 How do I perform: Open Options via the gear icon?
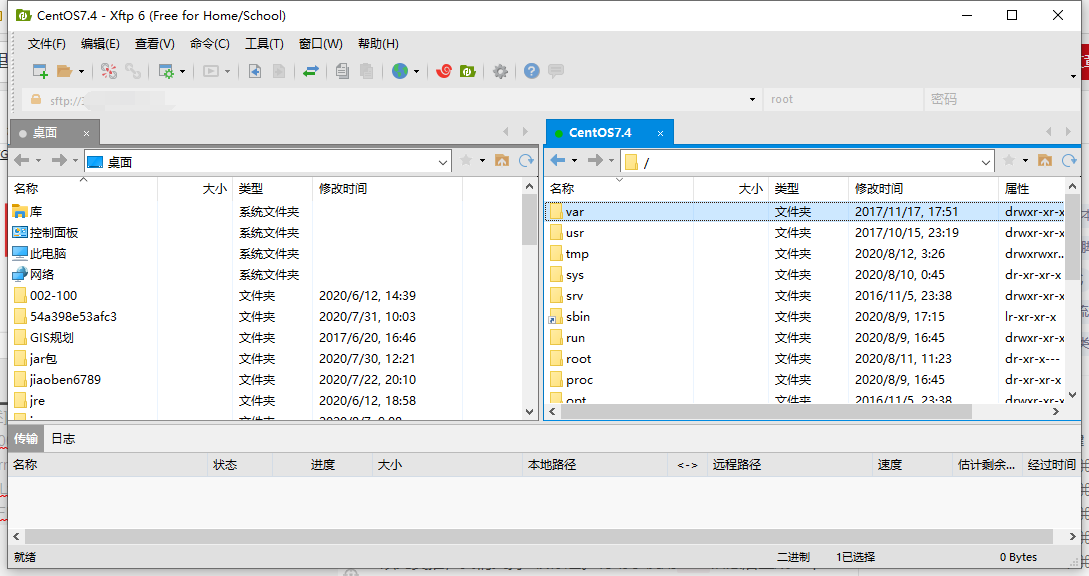[500, 71]
